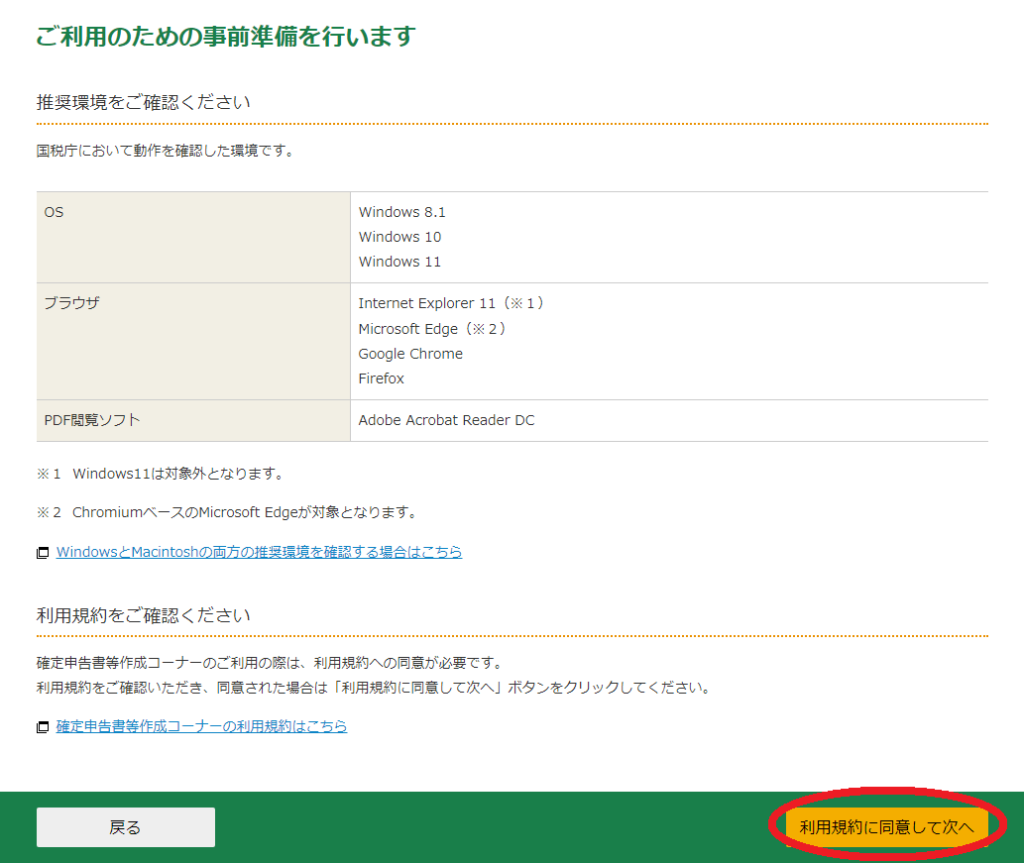
Task: Click 利用規約をご確認ください section heading
Action: point(144,615)
